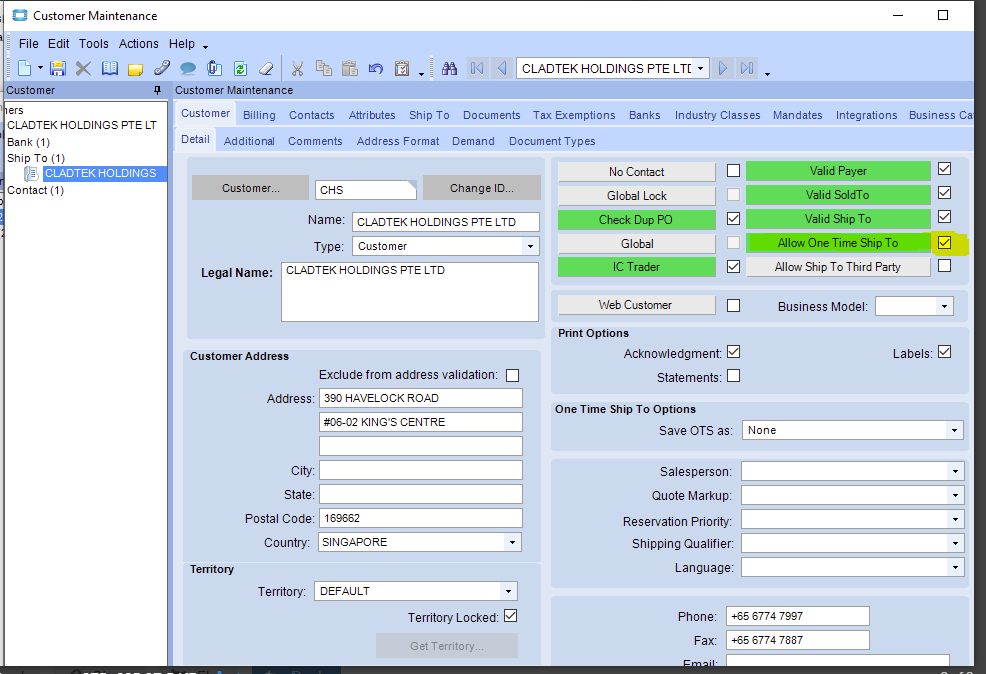Open the Reservation Priority dropdown
Viewport: 986px width, 674px height.
(x=955, y=519)
